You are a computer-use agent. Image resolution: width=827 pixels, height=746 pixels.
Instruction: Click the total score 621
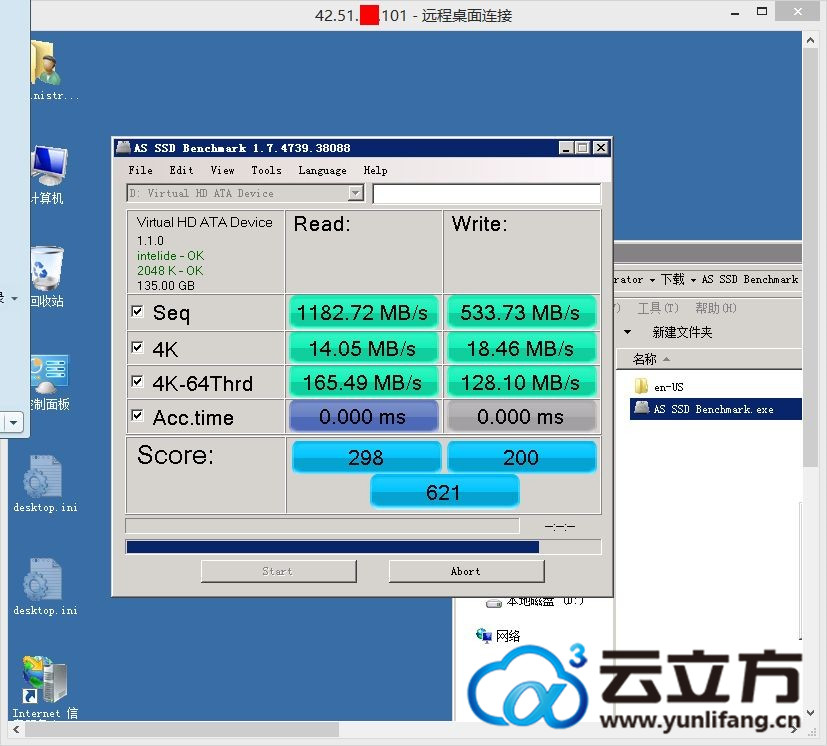444,492
